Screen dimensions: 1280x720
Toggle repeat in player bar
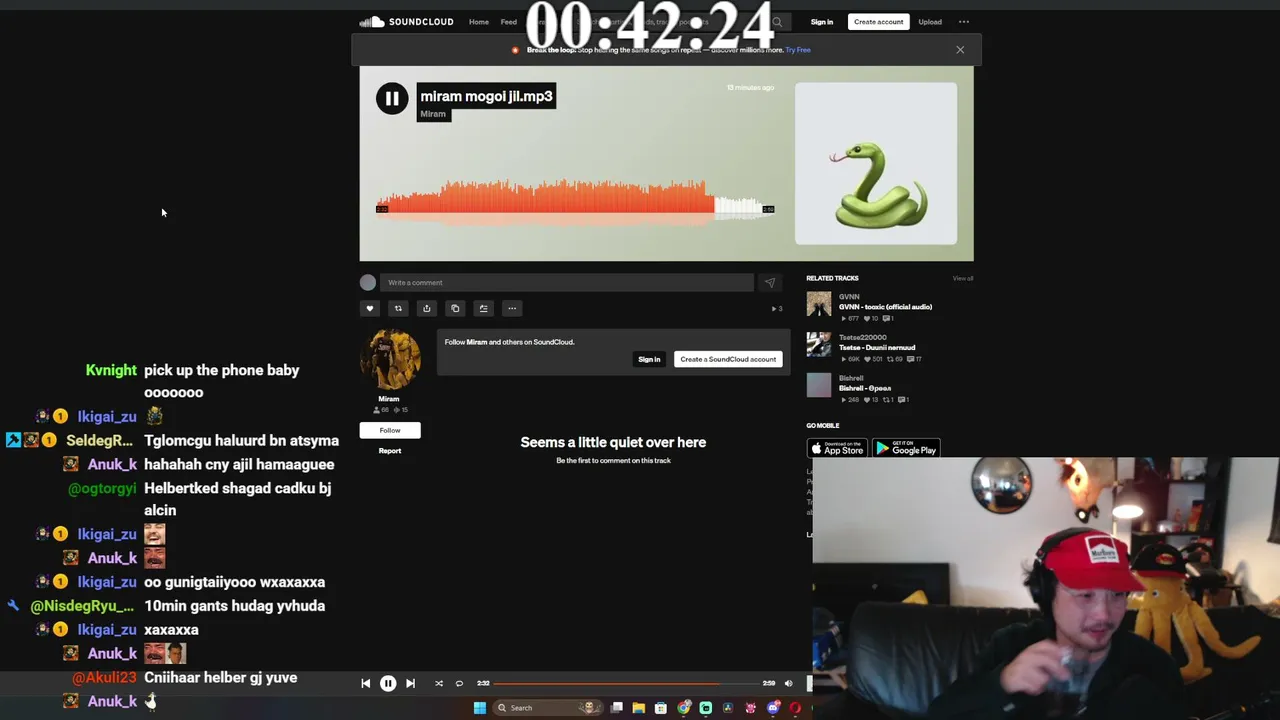coord(459,684)
